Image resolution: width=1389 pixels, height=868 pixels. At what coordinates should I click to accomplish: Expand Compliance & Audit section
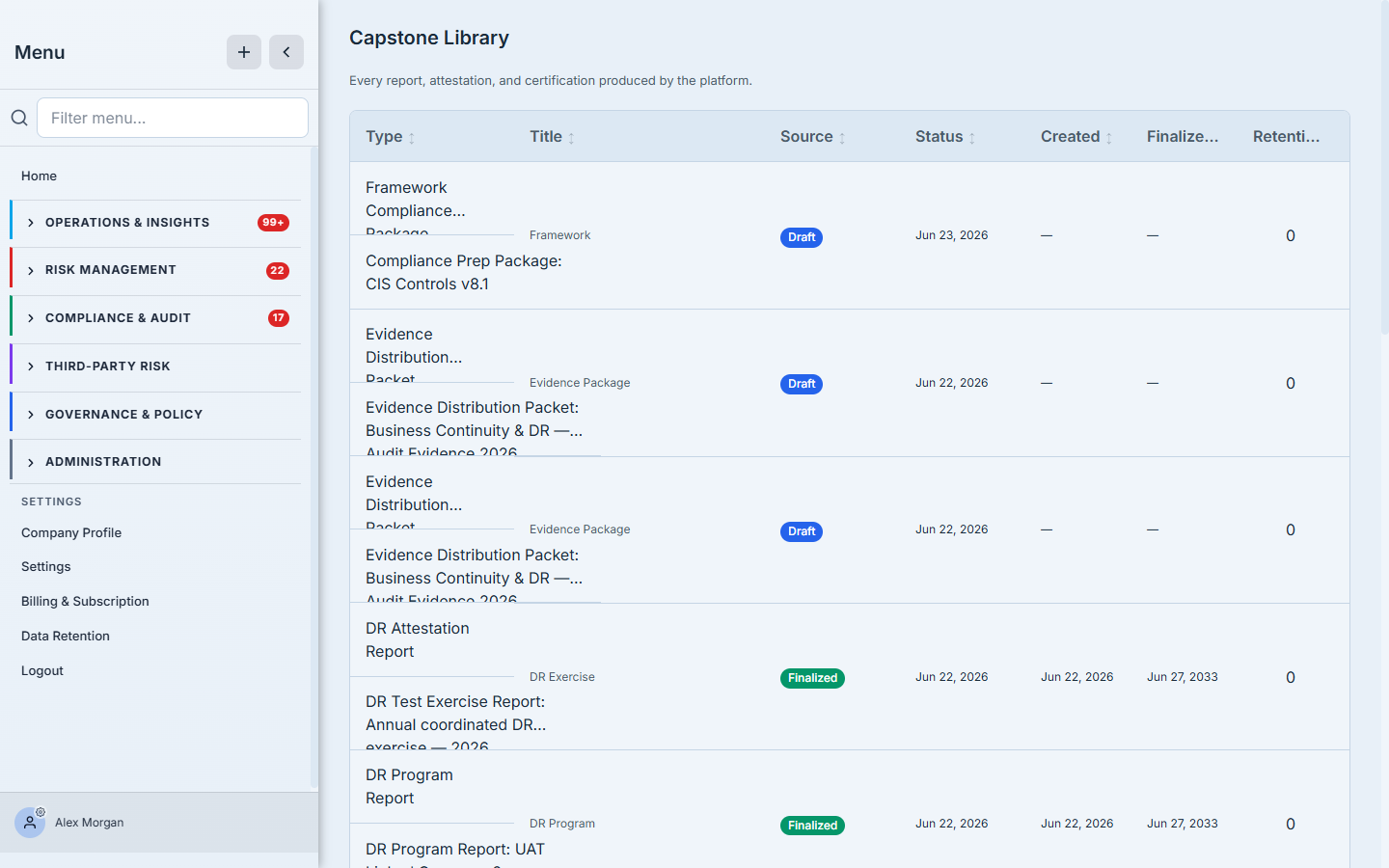pos(155,318)
